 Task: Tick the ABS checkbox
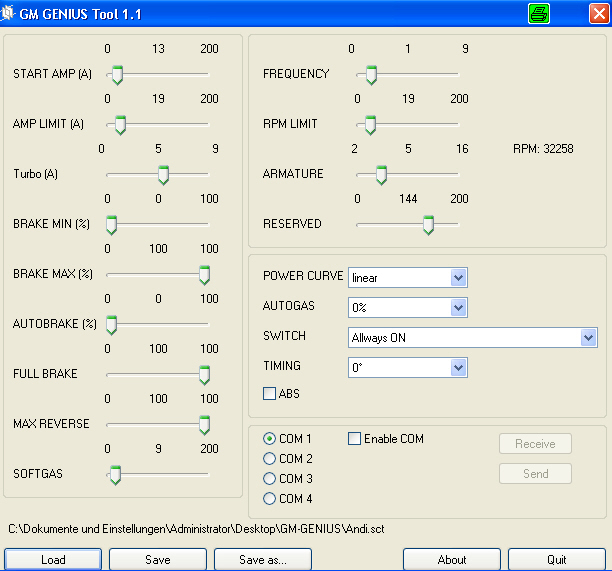(x=269, y=393)
